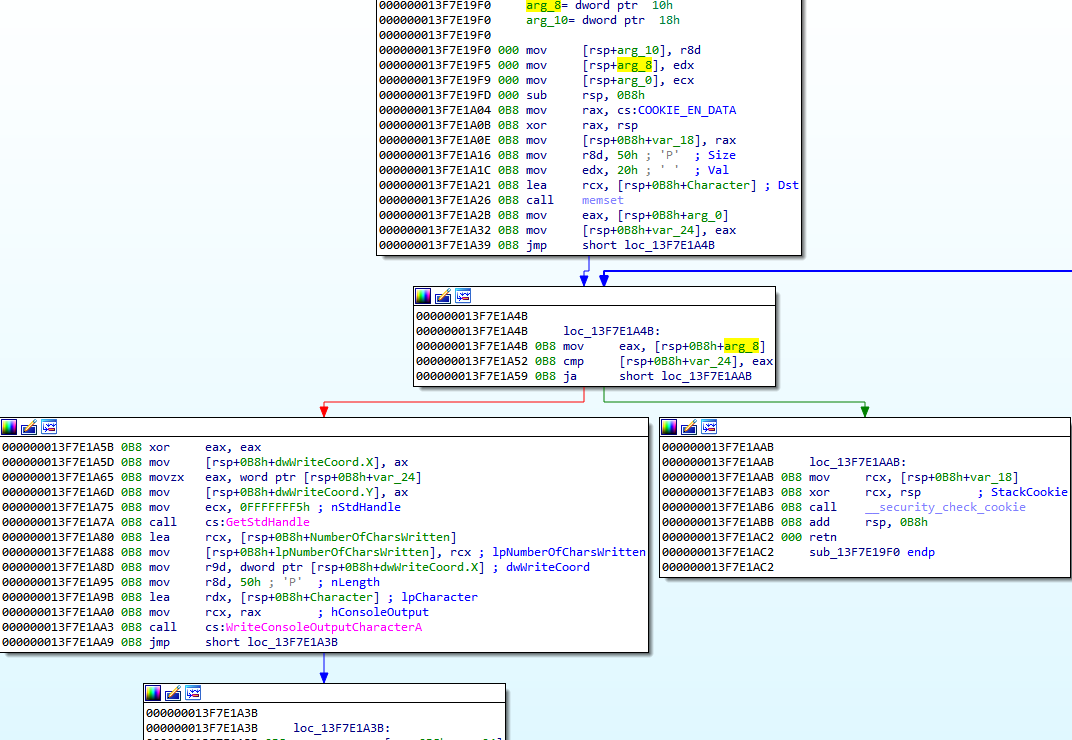Click highlighted arg_8 in 'mov eax' line

point(742,346)
